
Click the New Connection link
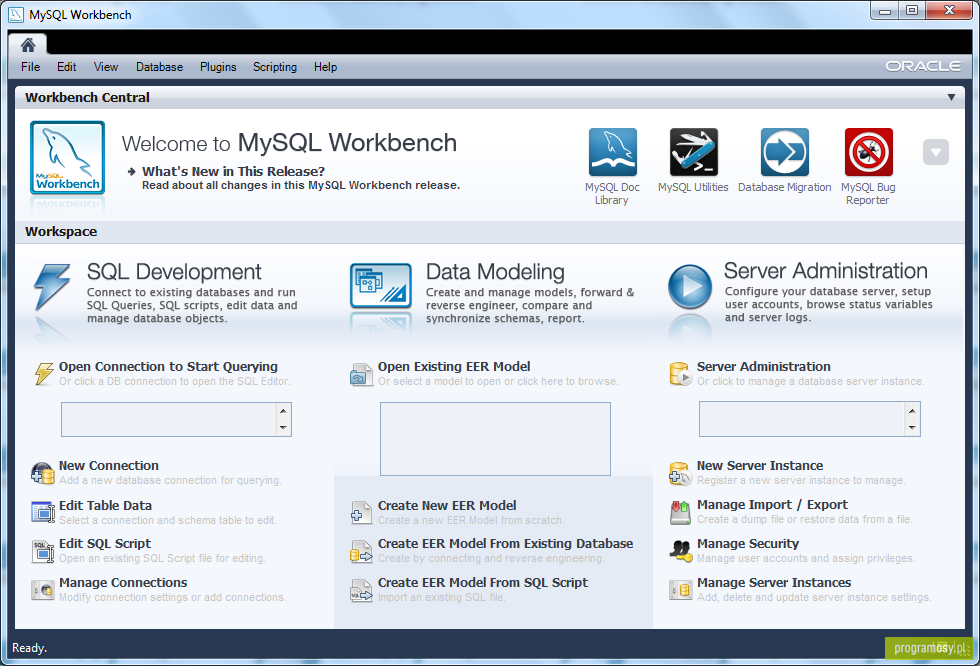pyautogui.click(x=109, y=465)
